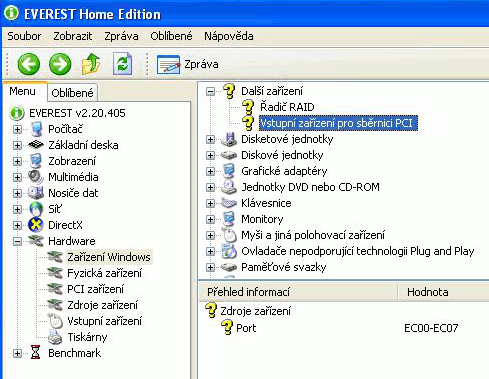
Task: Click the folder up-level toolbar icon
Action: tap(91, 64)
